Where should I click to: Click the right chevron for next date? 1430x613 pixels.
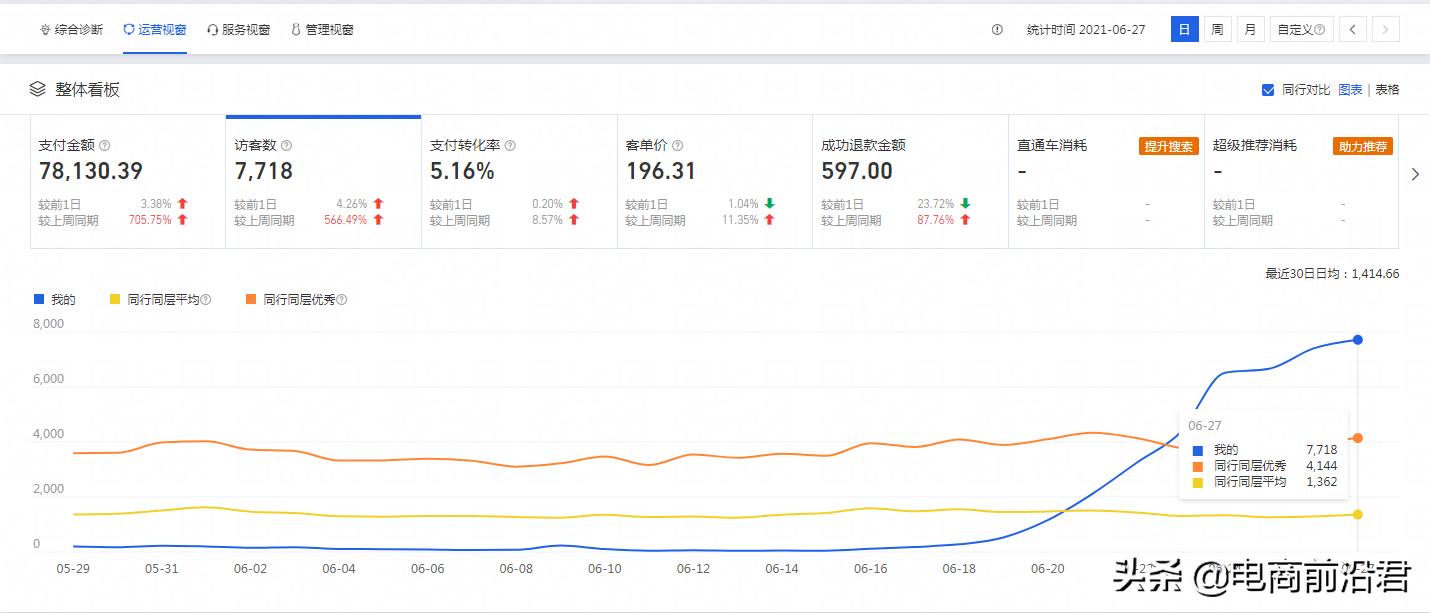[x=1386, y=29]
